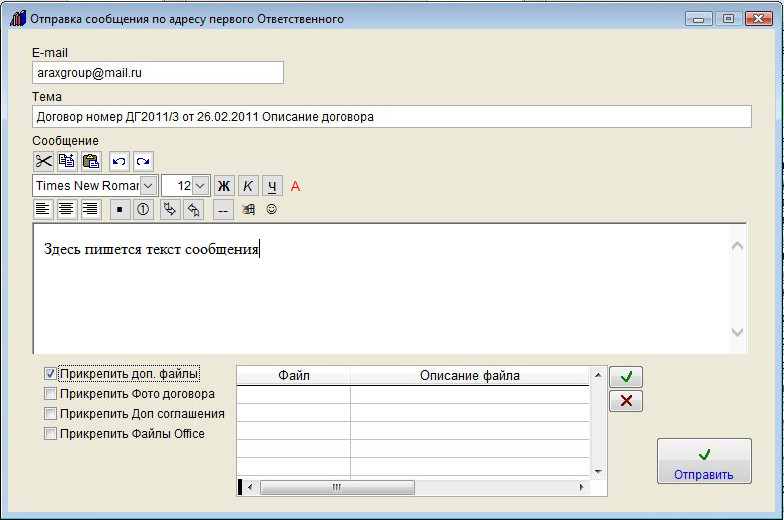Close the message sending window
784x520 pixels.
pos(758,19)
